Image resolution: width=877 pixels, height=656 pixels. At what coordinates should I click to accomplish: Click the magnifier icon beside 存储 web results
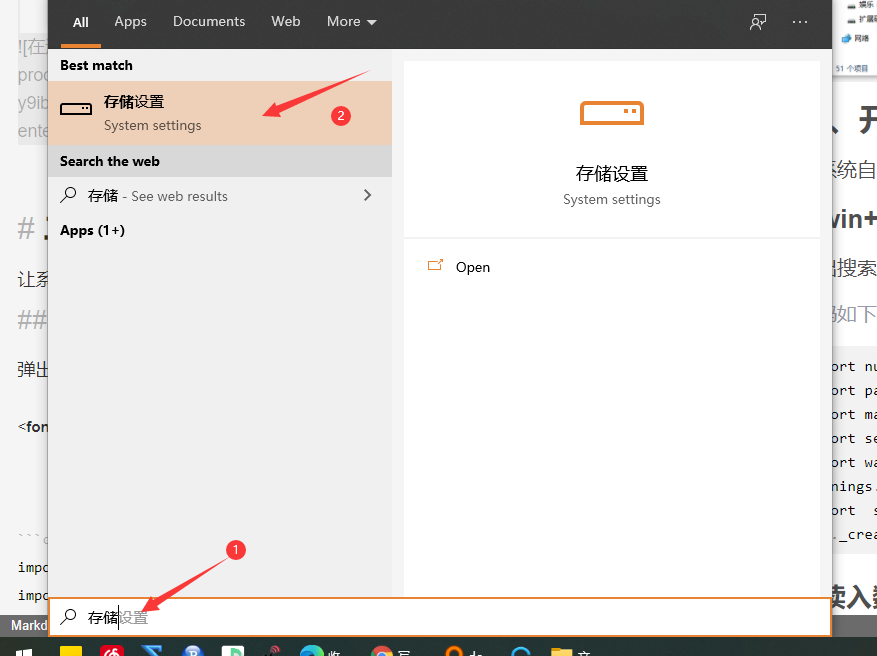(x=68, y=195)
